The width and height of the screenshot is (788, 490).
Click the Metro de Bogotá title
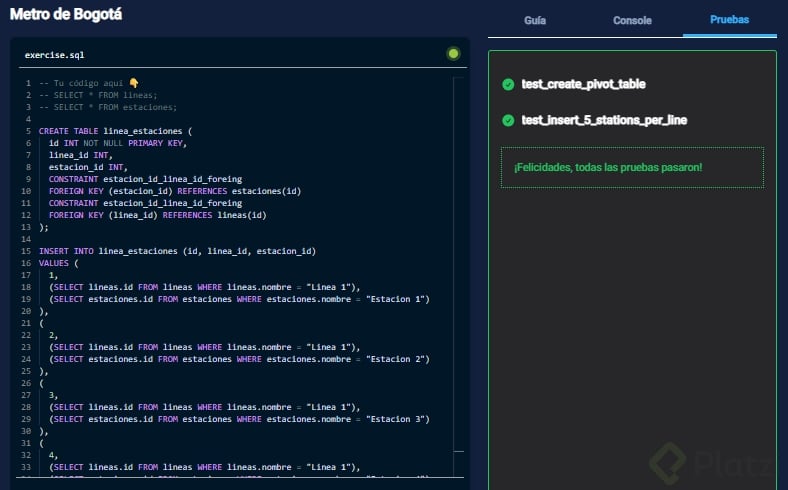coord(66,14)
